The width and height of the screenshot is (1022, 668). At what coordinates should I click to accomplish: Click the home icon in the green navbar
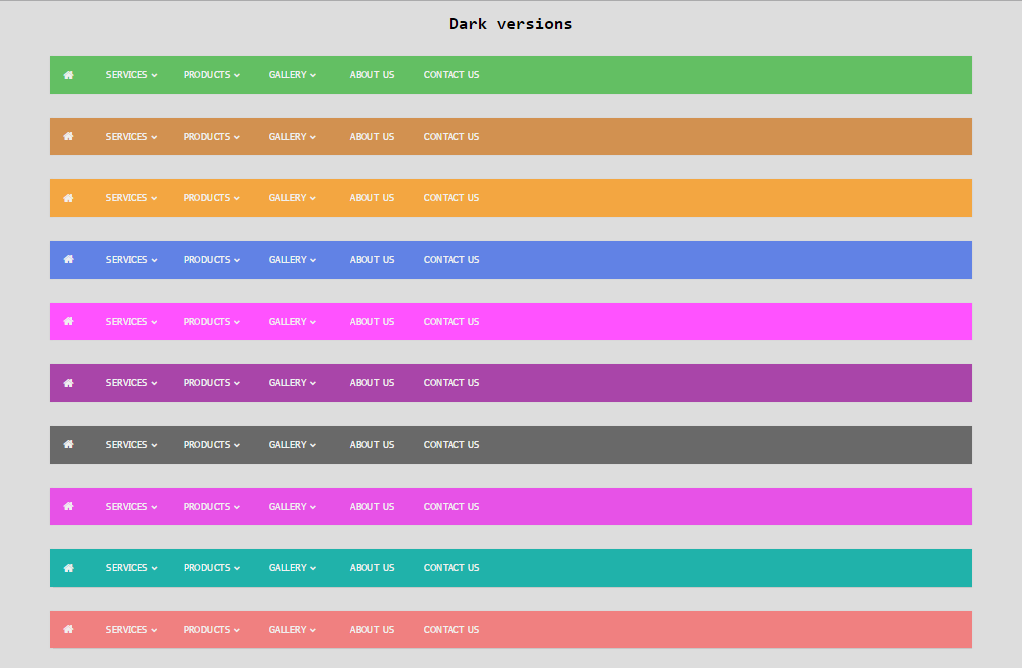(x=68, y=75)
